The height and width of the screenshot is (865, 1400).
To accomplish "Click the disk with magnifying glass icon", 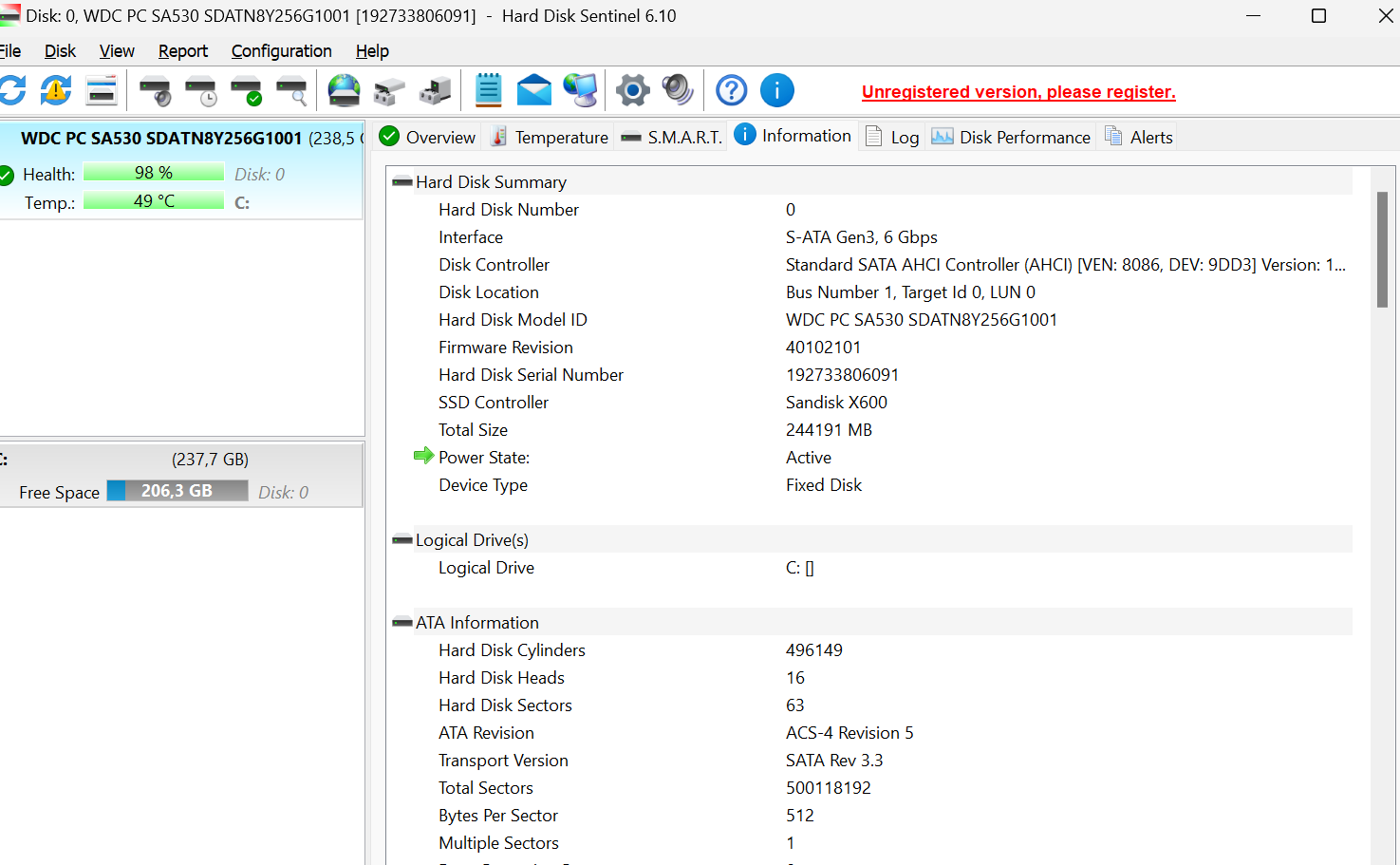I will (291, 91).
